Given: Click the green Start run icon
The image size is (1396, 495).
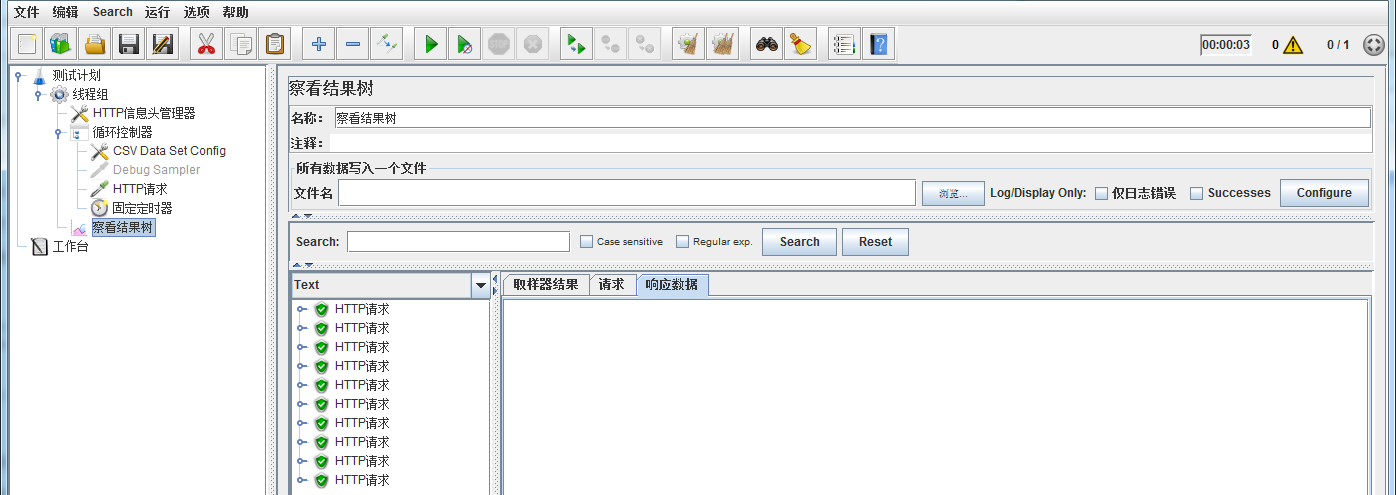Looking at the screenshot, I should (x=431, y=44).
